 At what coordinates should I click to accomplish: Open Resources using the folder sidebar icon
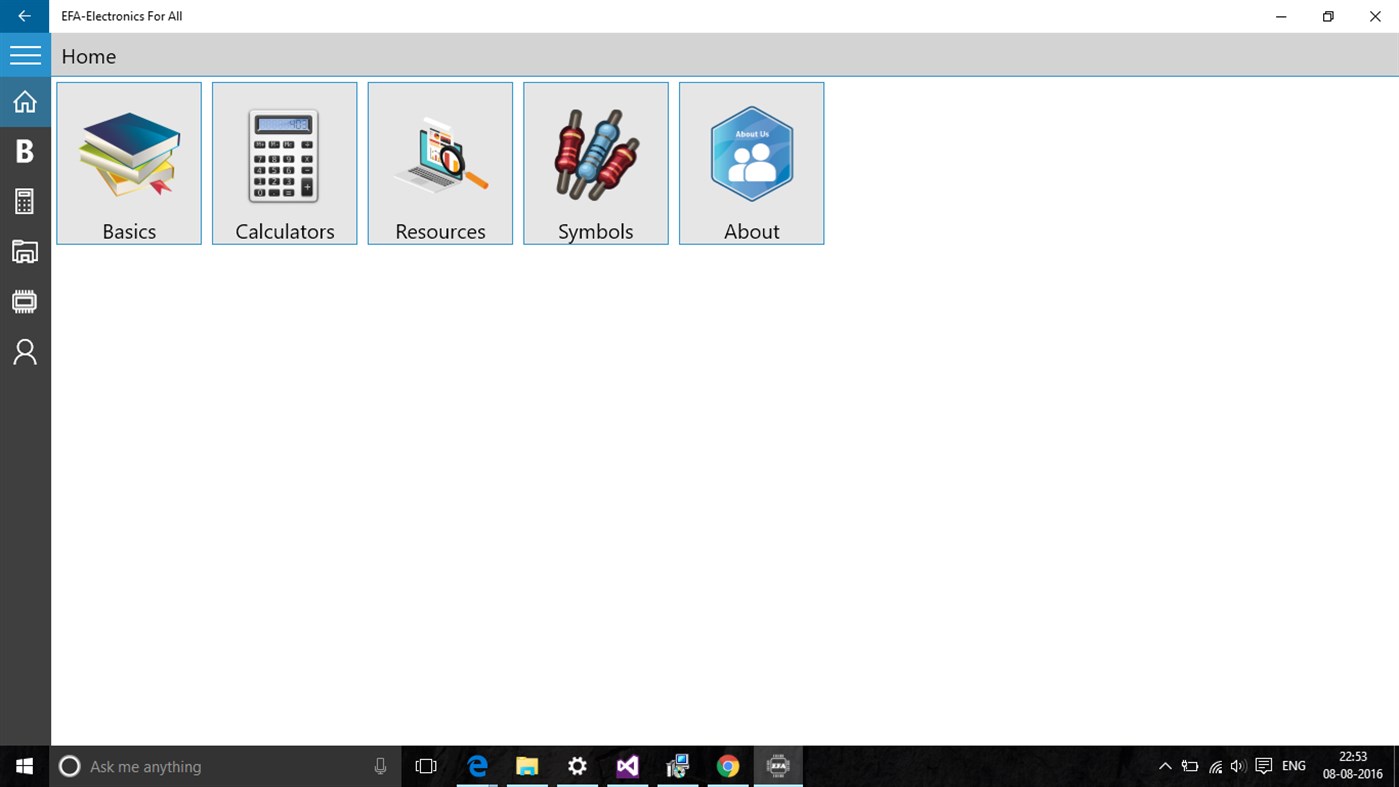tap(24, 251)
